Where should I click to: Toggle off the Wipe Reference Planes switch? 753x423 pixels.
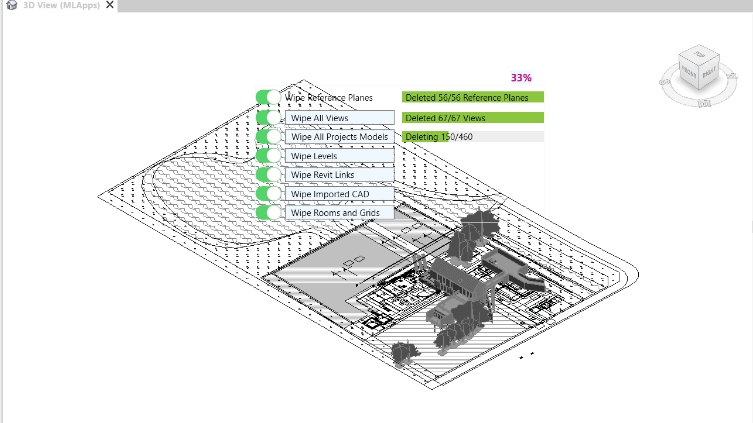point(268,98)
